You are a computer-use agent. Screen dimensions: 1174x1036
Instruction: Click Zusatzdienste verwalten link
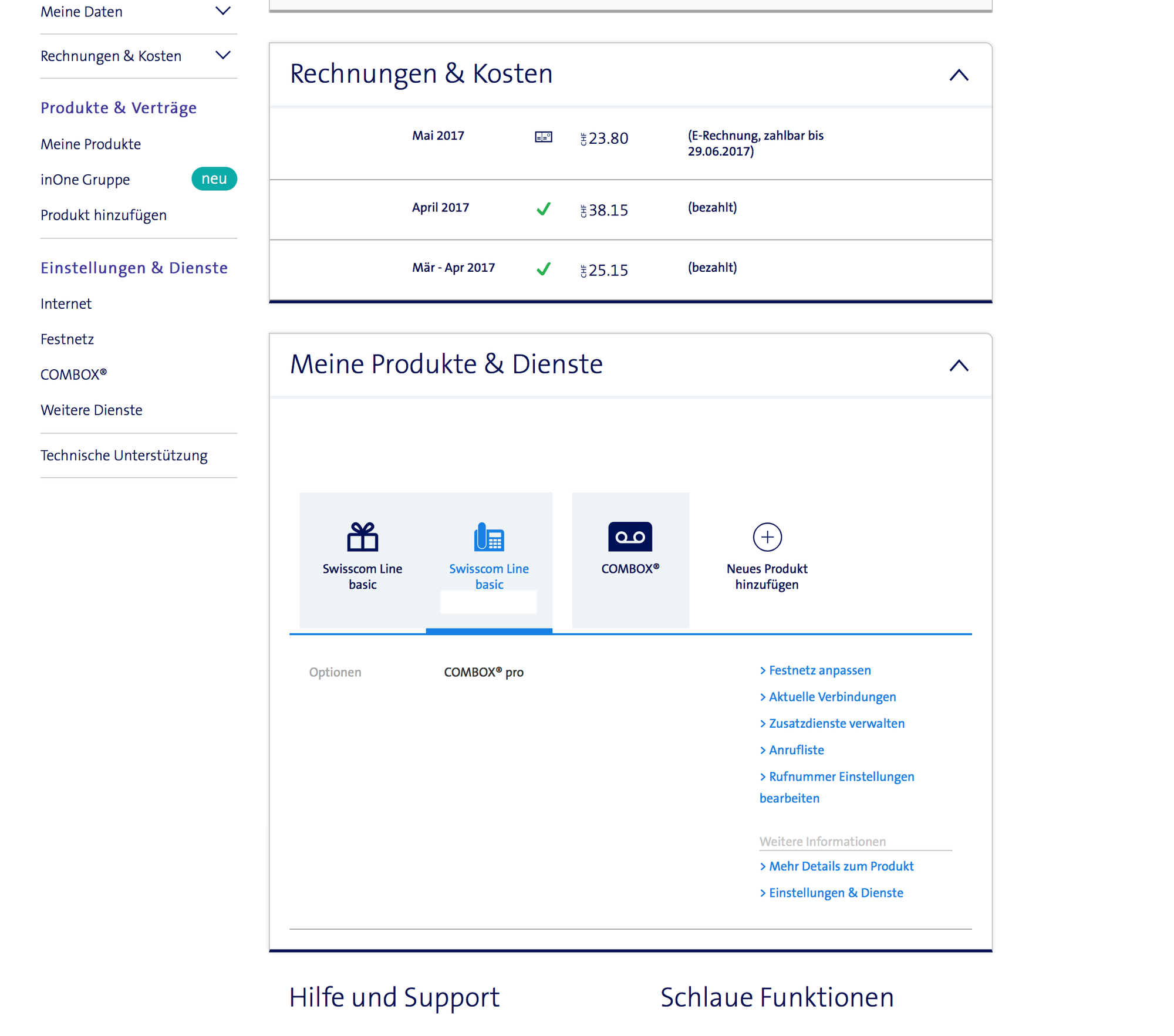click(832, 723)
